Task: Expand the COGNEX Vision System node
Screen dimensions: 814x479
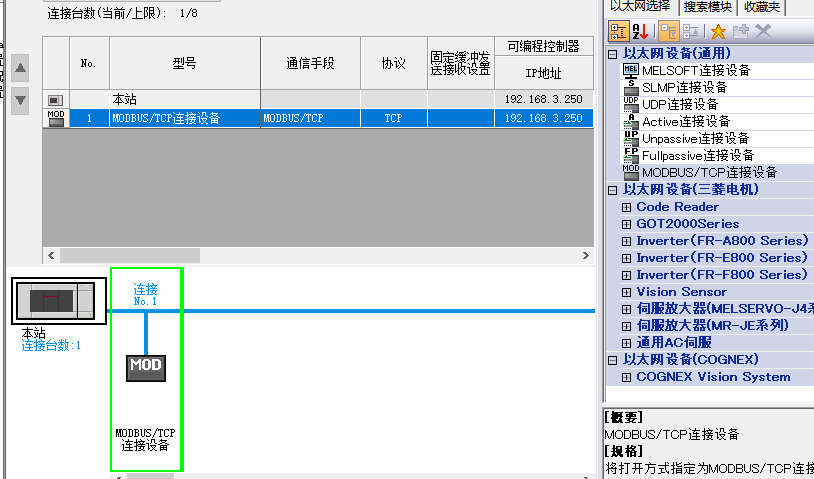Action: pos(627,377)
